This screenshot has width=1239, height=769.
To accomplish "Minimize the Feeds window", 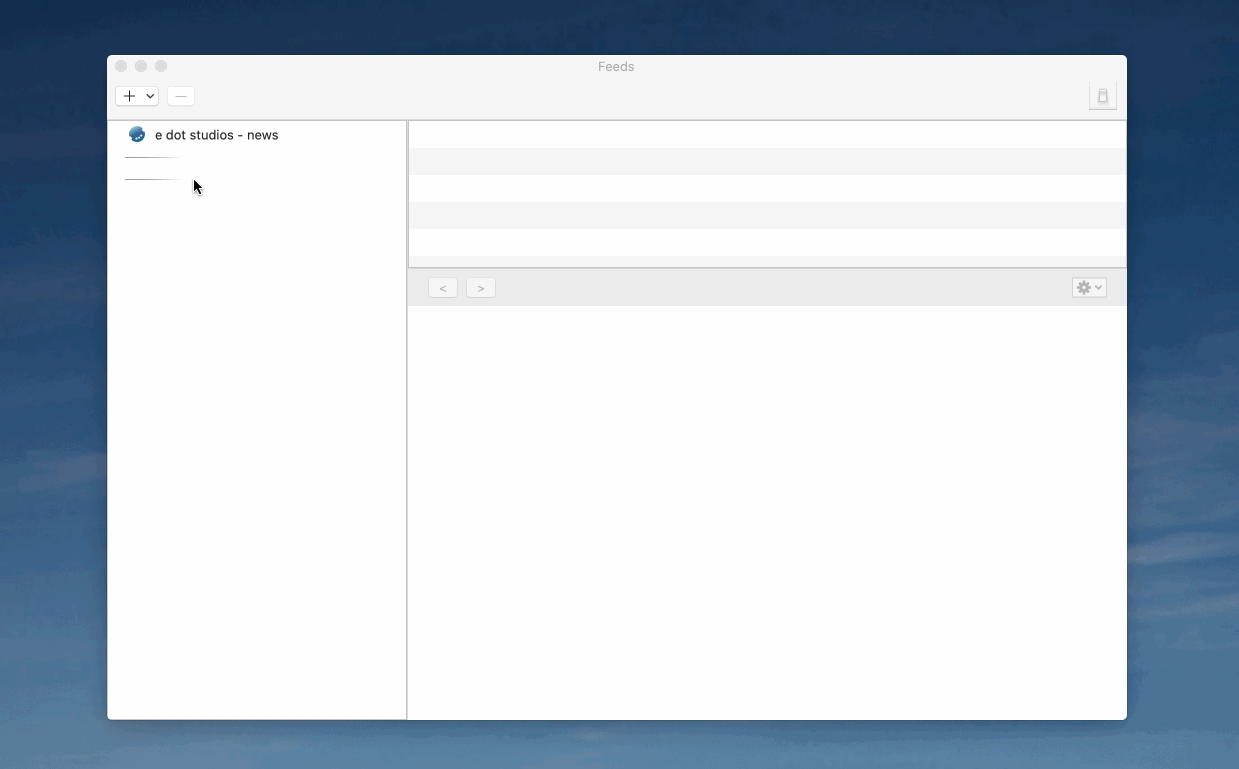I will [141, 66].
